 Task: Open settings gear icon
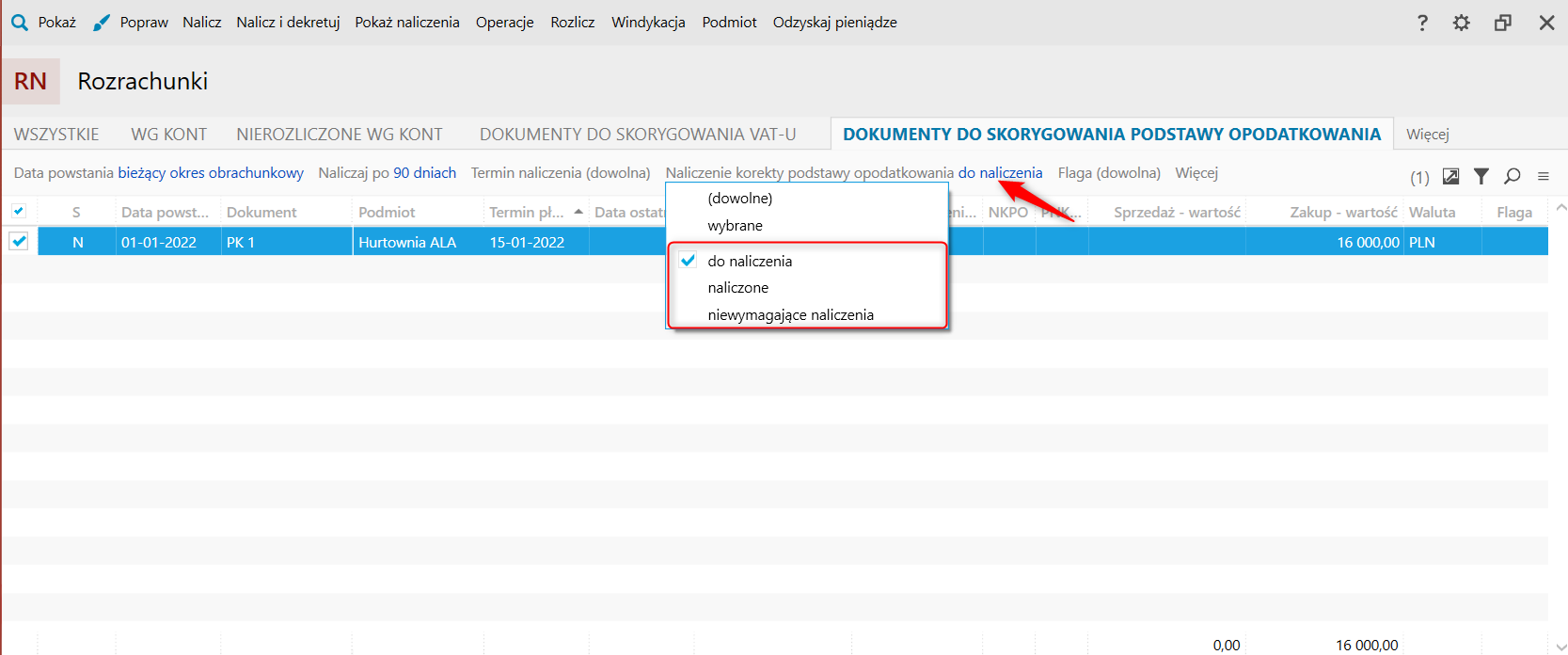pyautogui.click(x=1461, y=23)
